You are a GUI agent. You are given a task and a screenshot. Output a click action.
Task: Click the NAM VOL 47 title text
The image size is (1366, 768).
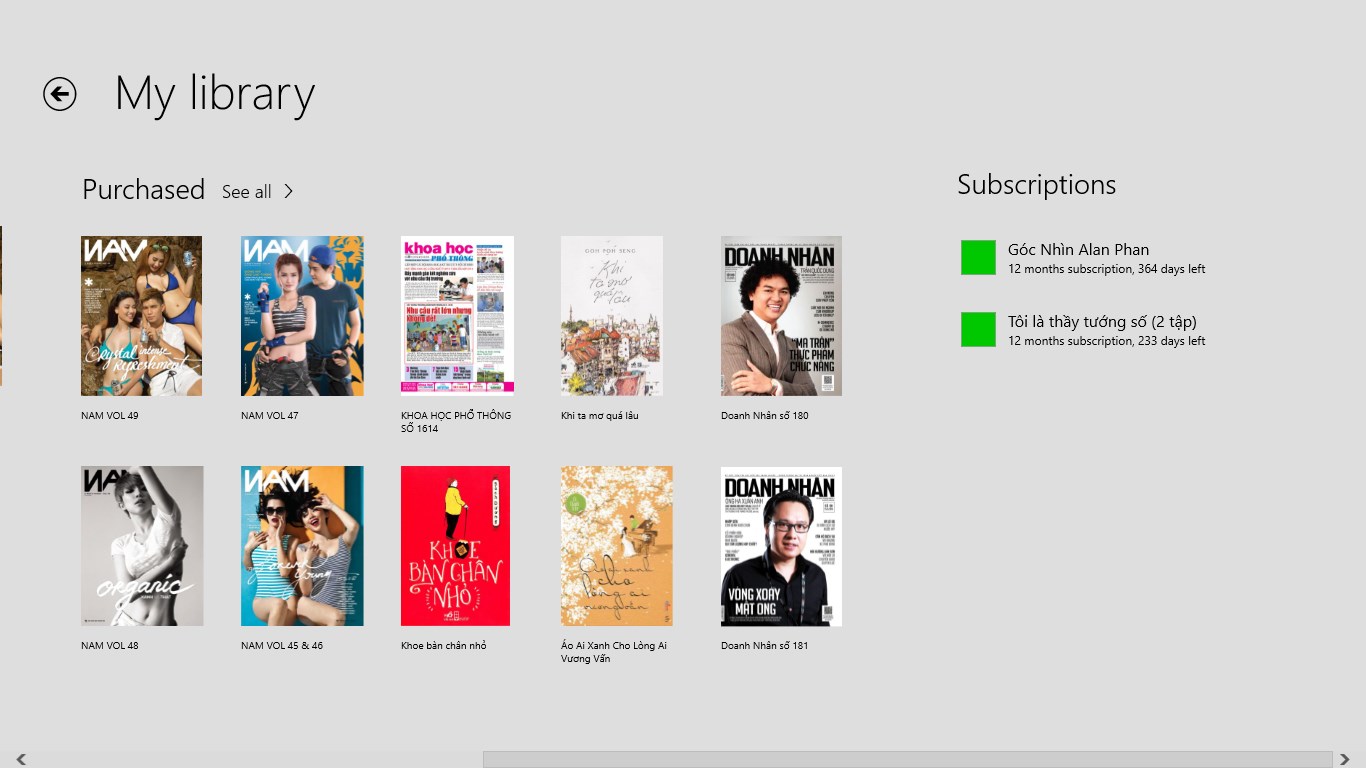pos(270,415)
